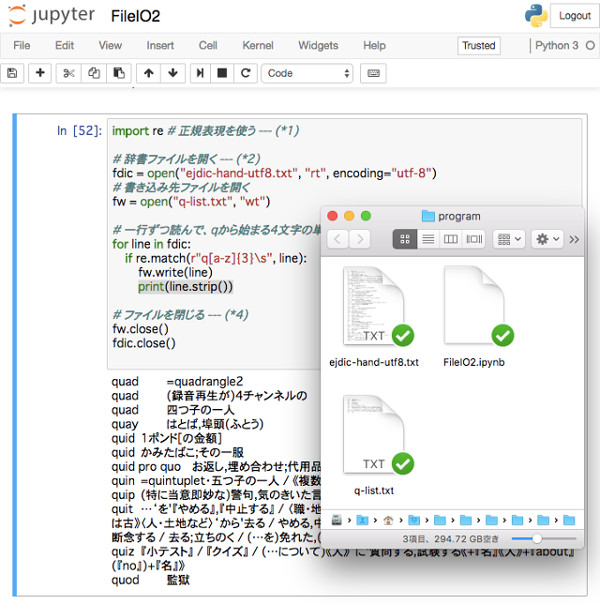Cut the selected cell with the scissors icon
Viewport: 600px width, 604px height.
(x=69, y=73)
